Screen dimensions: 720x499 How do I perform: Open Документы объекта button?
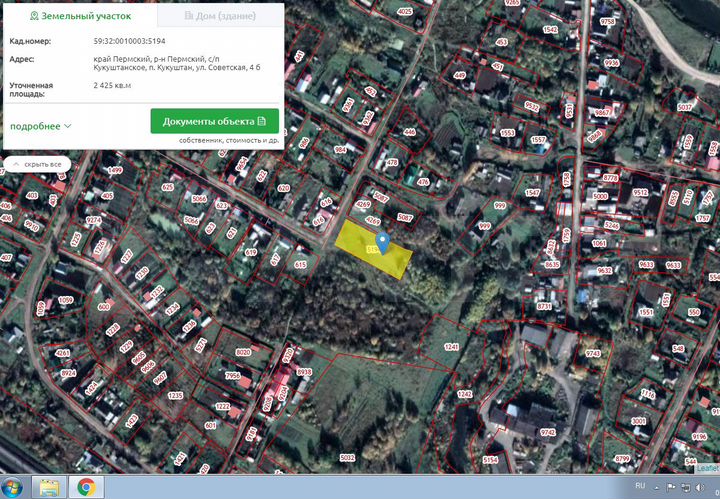pyautogui.click(x=214, y=121)
